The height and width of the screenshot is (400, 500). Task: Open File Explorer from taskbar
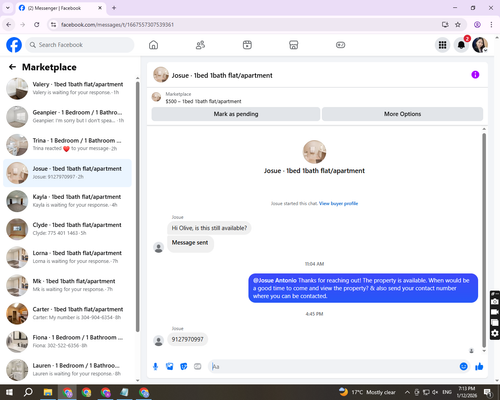(48, 392)
